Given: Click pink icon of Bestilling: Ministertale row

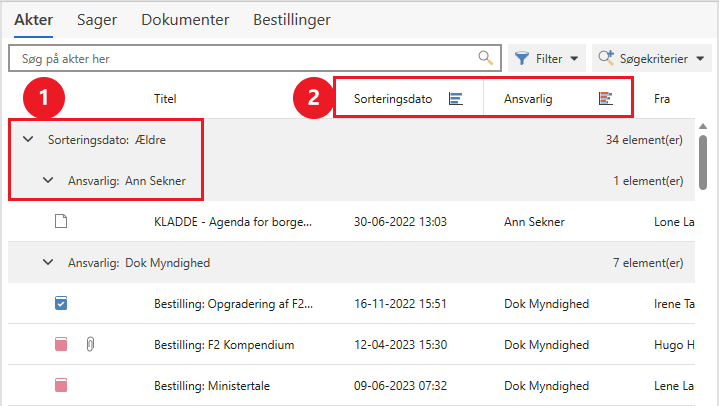Looking at the screenshot, I should (x=61, y=385).
